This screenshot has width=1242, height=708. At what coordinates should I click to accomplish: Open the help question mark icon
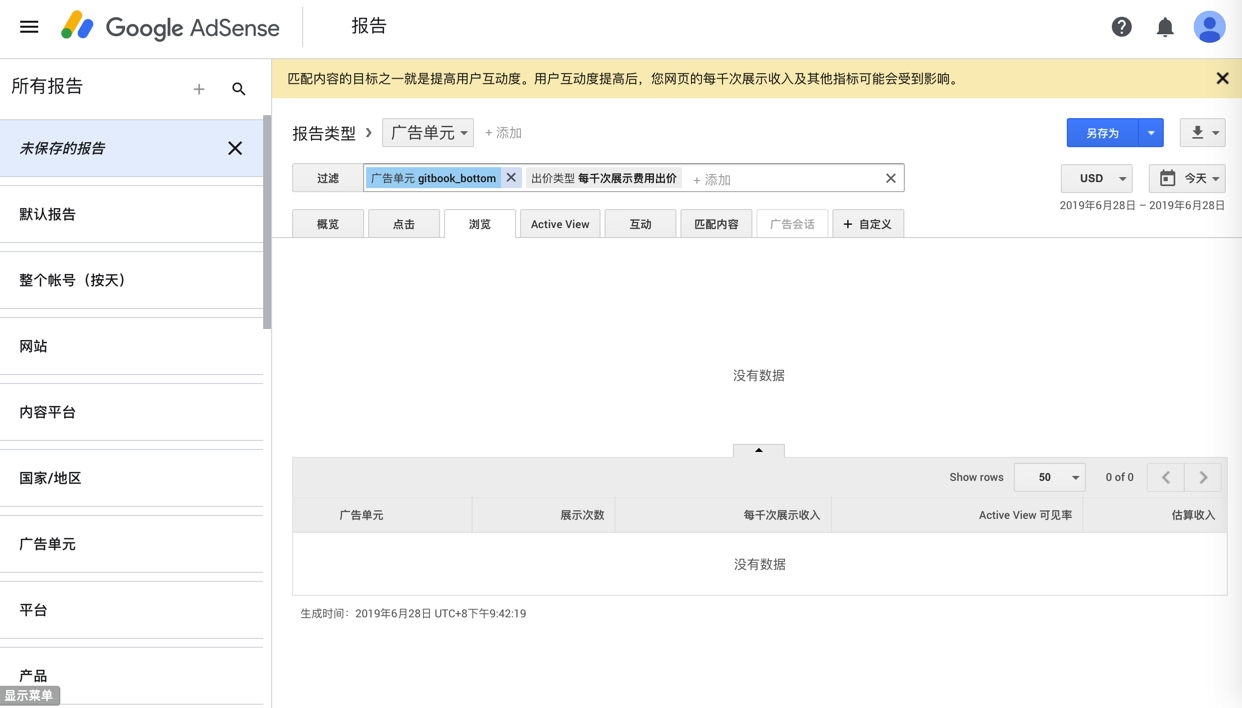[x=1122, y=27]
